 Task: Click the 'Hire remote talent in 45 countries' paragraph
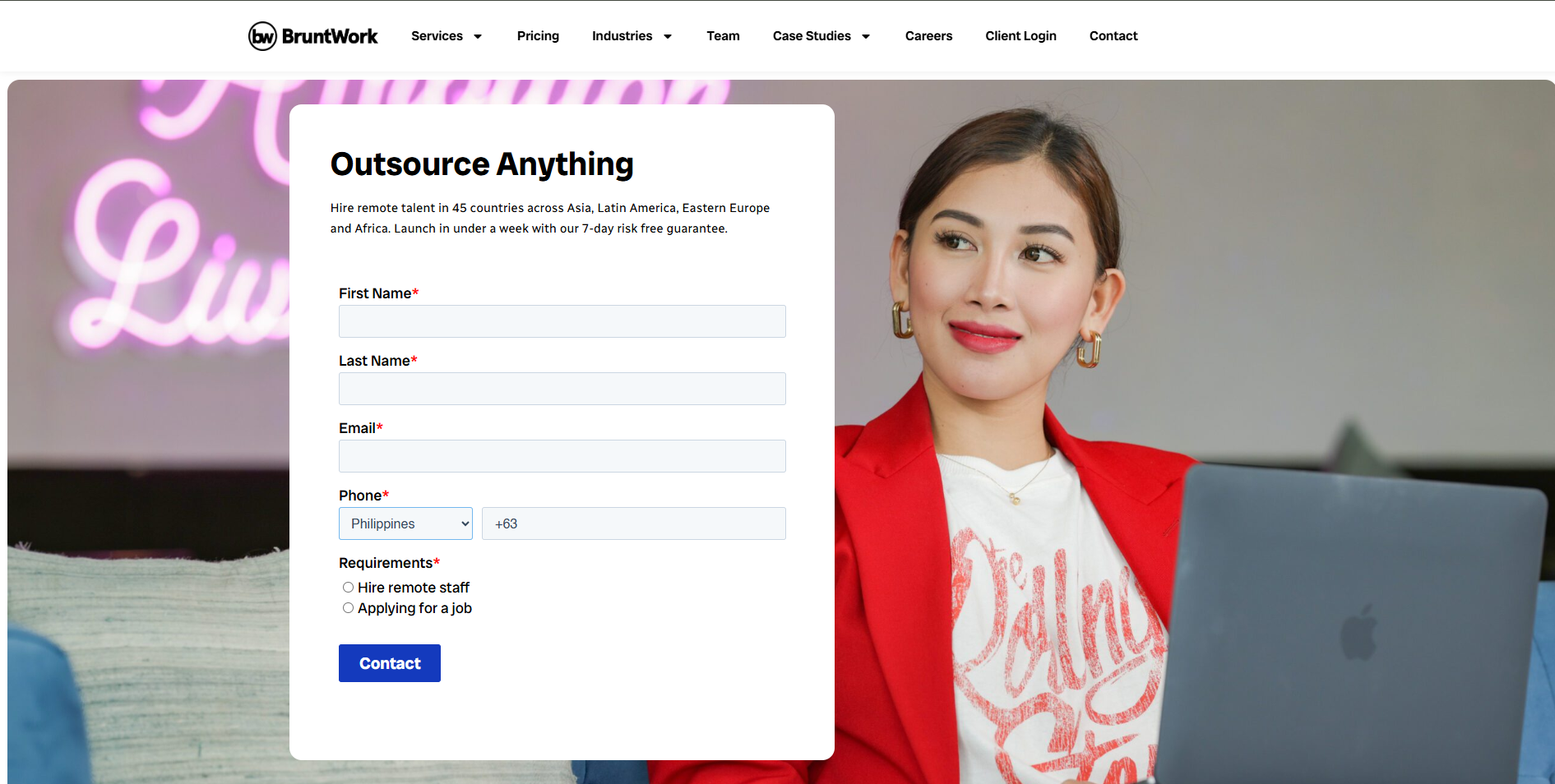[550, 218]
